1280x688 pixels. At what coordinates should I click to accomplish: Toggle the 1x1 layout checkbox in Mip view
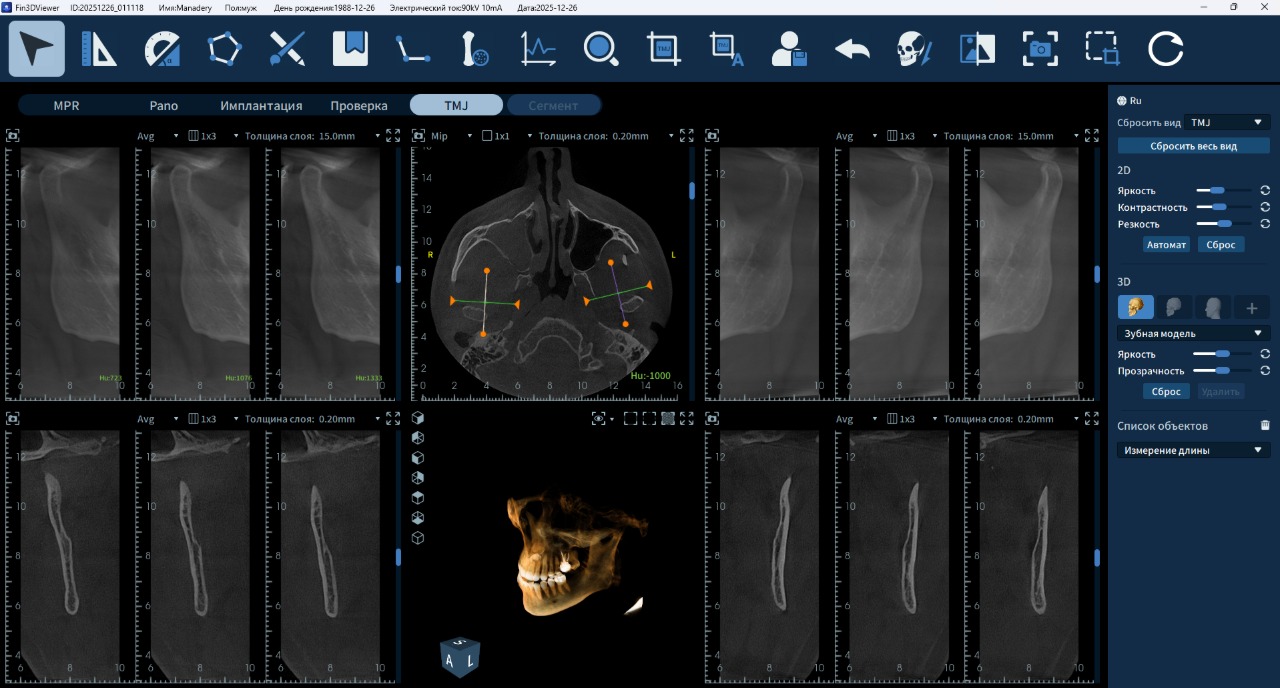[488, 136]
